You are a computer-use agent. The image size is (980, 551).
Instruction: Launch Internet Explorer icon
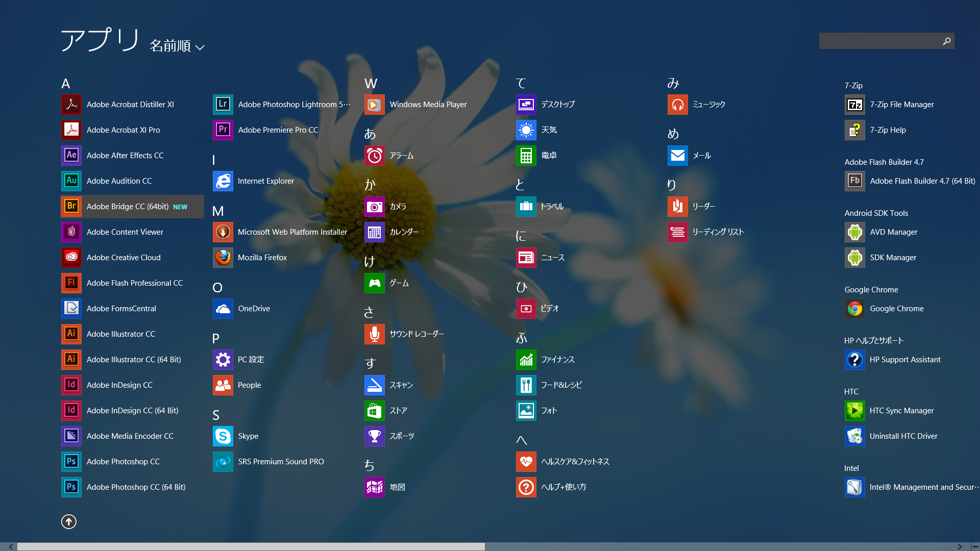(223, 181)
